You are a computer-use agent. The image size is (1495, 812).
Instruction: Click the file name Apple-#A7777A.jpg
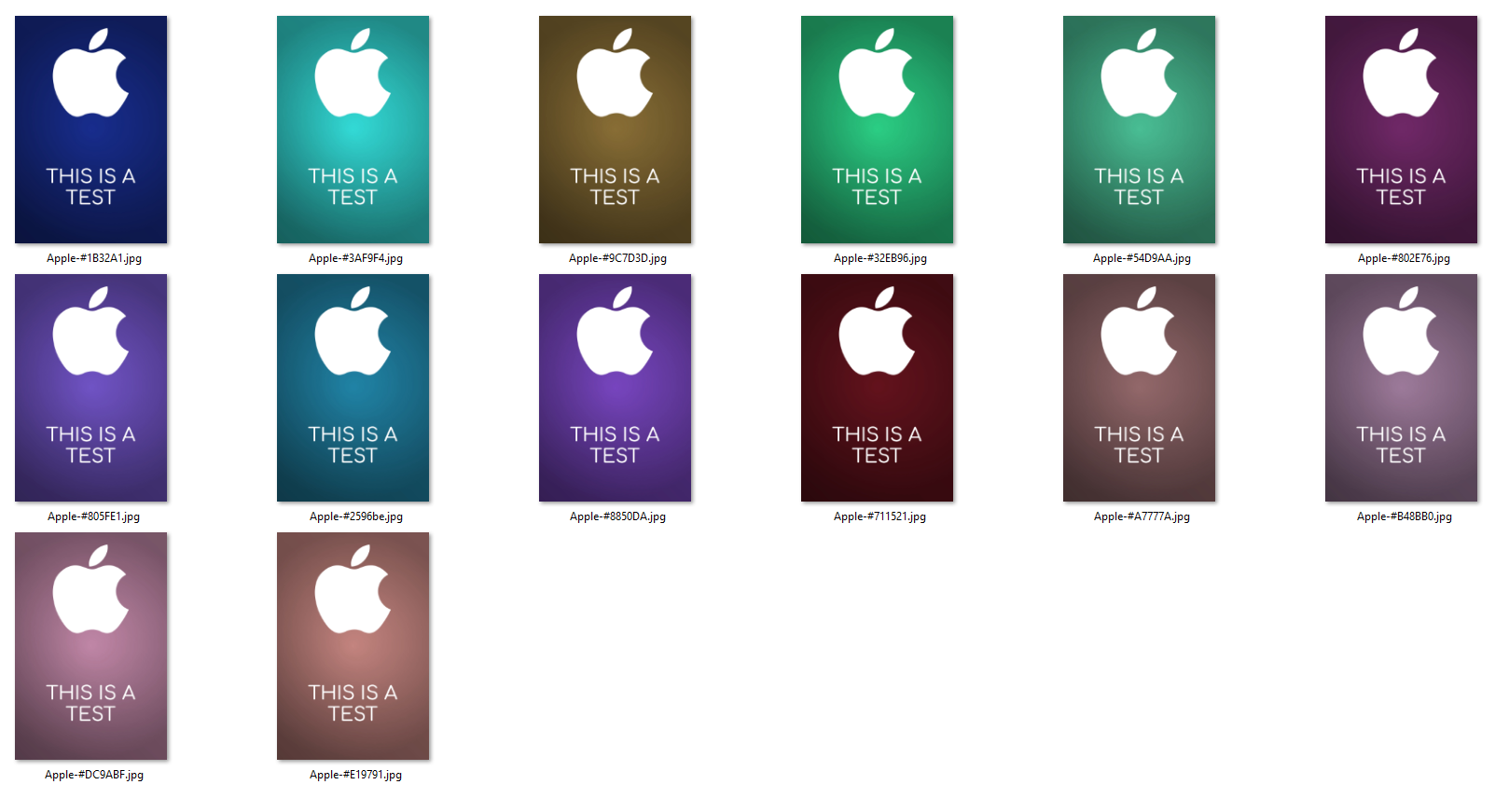coord(1142,516)
